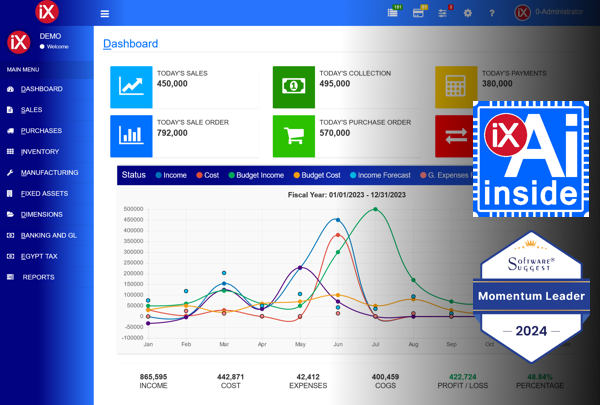600x405 pixels.
Task: Click the orange Budget Cost legend swatch
Action: (x=296, y=175)
